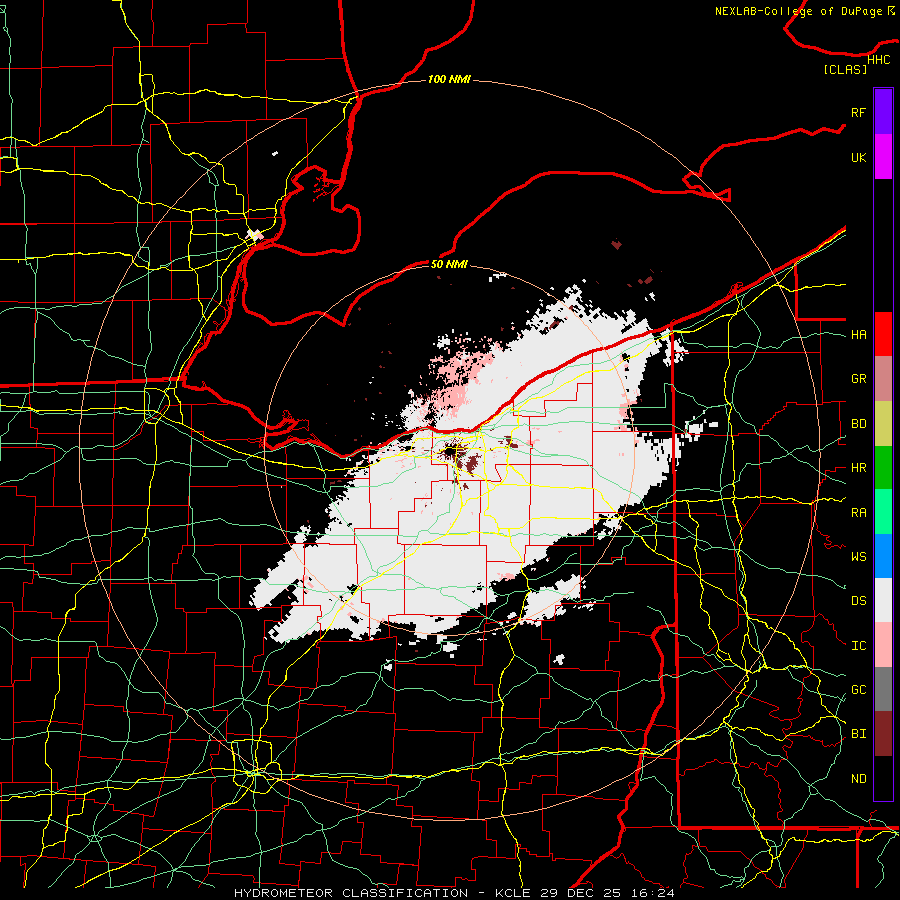This screenshot has height=900, width=900.
Task: Click the WS blue legend block
Action: pyautogui.click(x=883, y=556)
